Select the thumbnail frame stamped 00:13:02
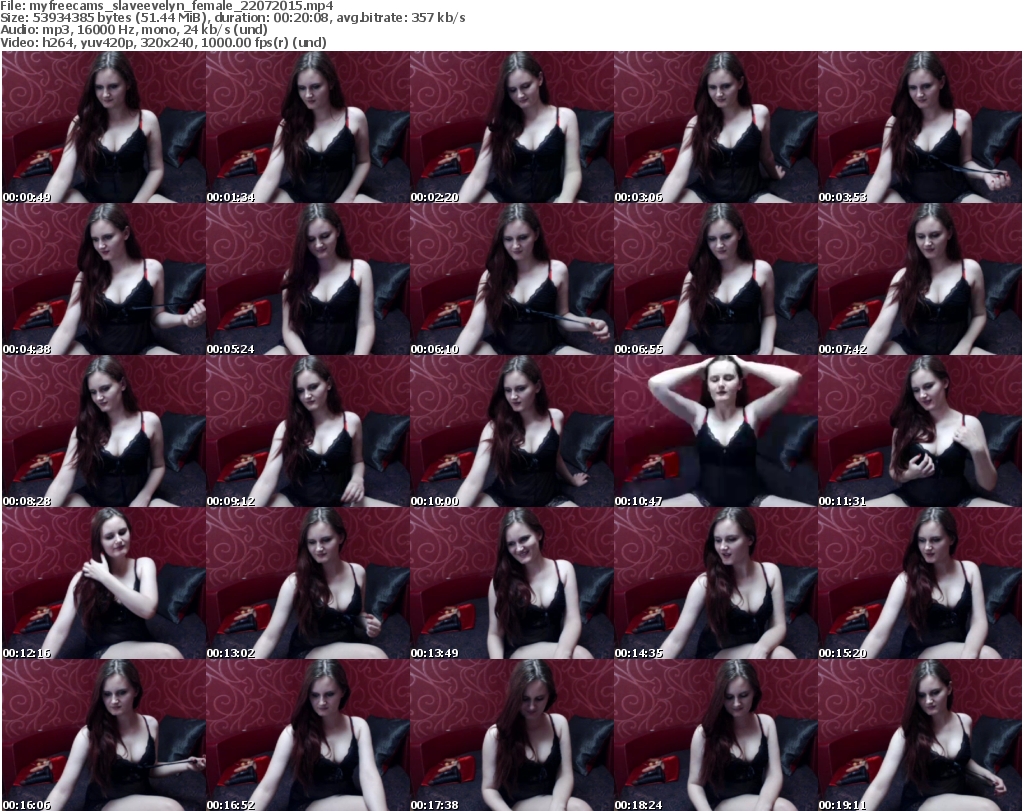Screen dimensions: 1024x811 [x=308, y=584]
